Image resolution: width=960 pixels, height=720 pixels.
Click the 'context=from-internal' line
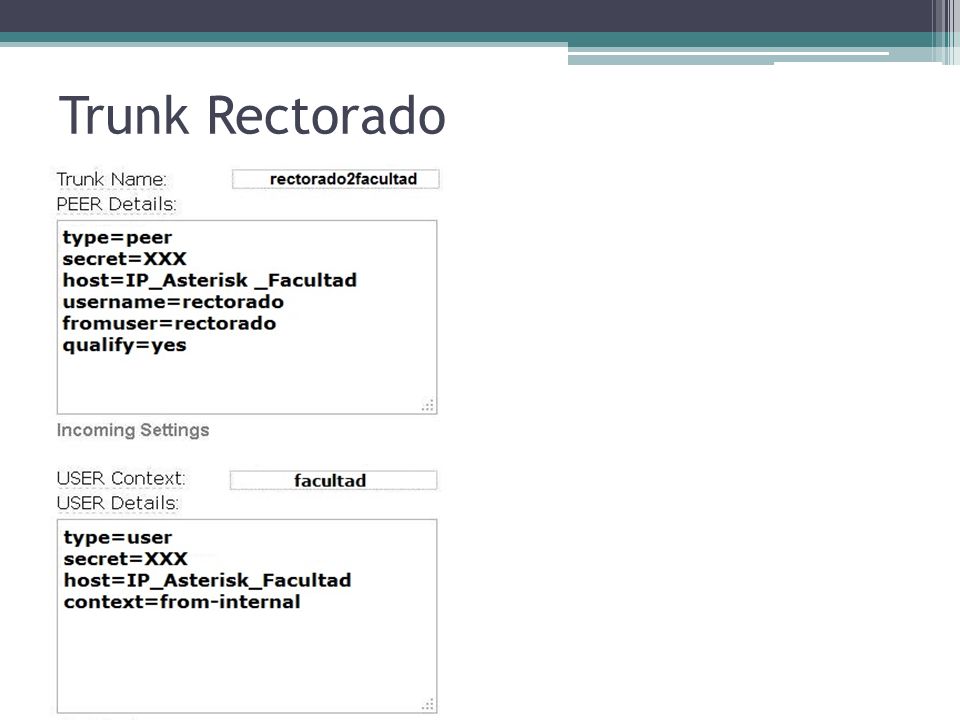(182, 602)
